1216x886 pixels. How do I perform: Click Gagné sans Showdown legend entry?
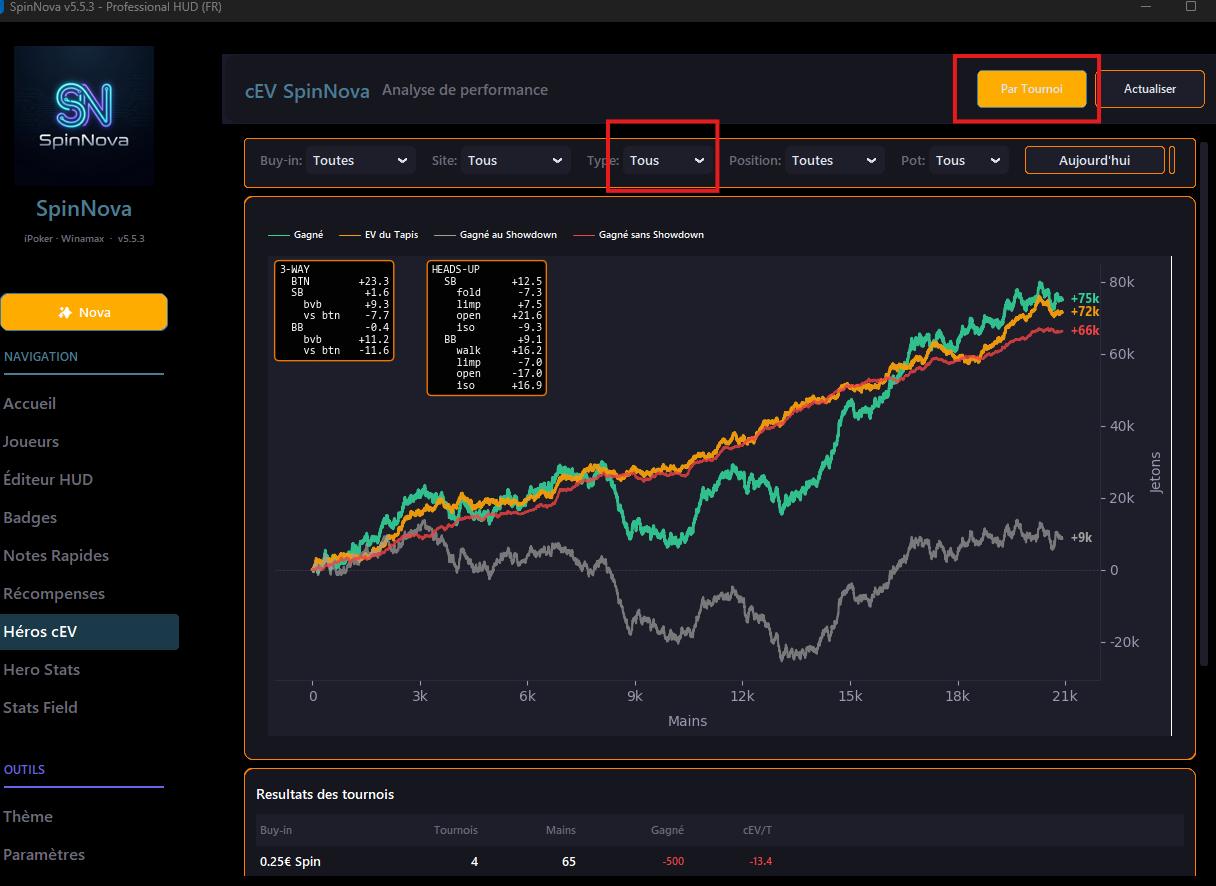point(638,235)
